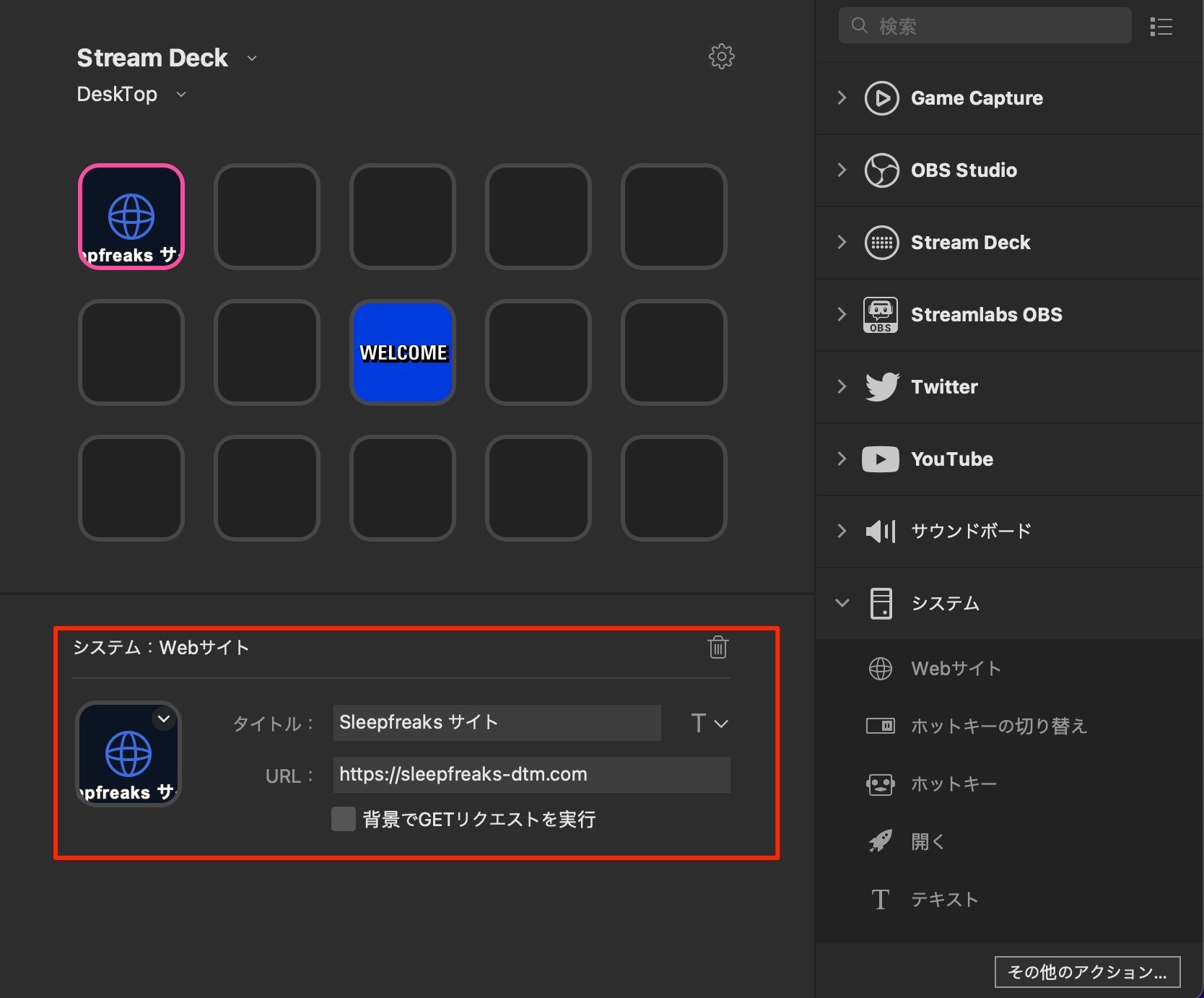
Task: Expand the Twitter category
Action: pos(842,387)
